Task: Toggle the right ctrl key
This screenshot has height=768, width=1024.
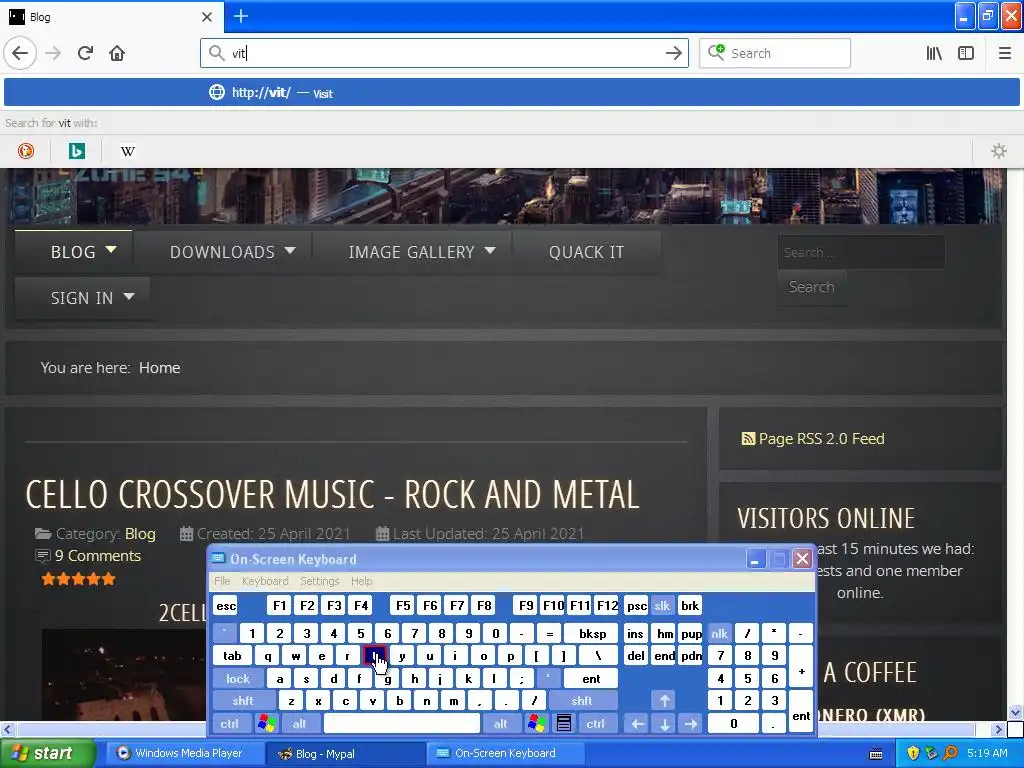Action: pos(595,724)
